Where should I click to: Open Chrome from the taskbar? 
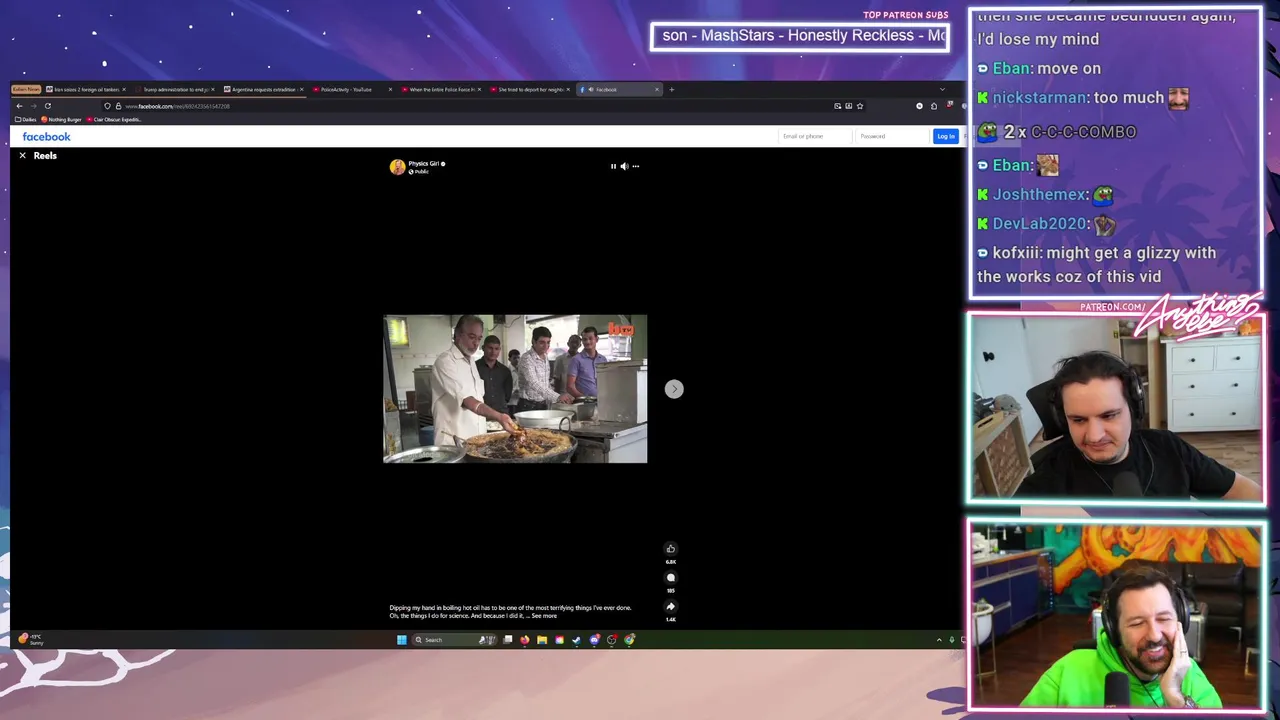tap(629, 640)
